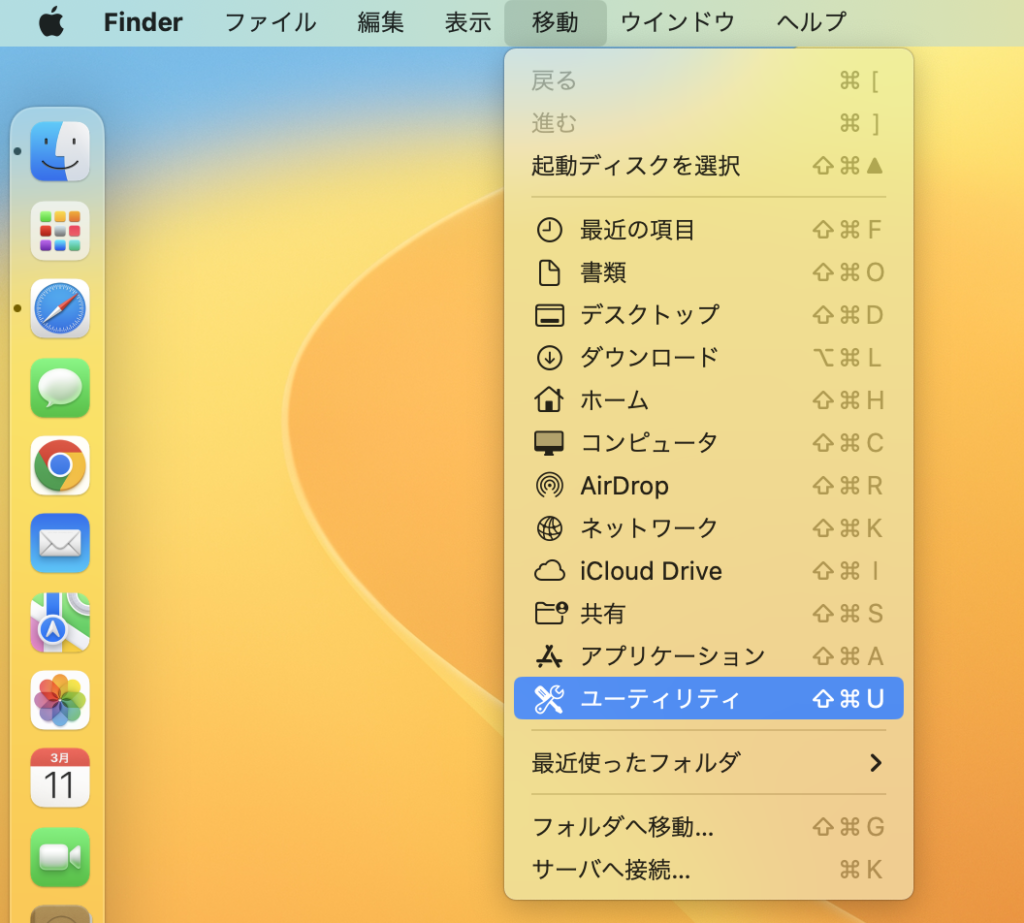Open Maps from the Dock
Screen dimensions: 1024x923
pyautogui.click(x=60, y=623)
